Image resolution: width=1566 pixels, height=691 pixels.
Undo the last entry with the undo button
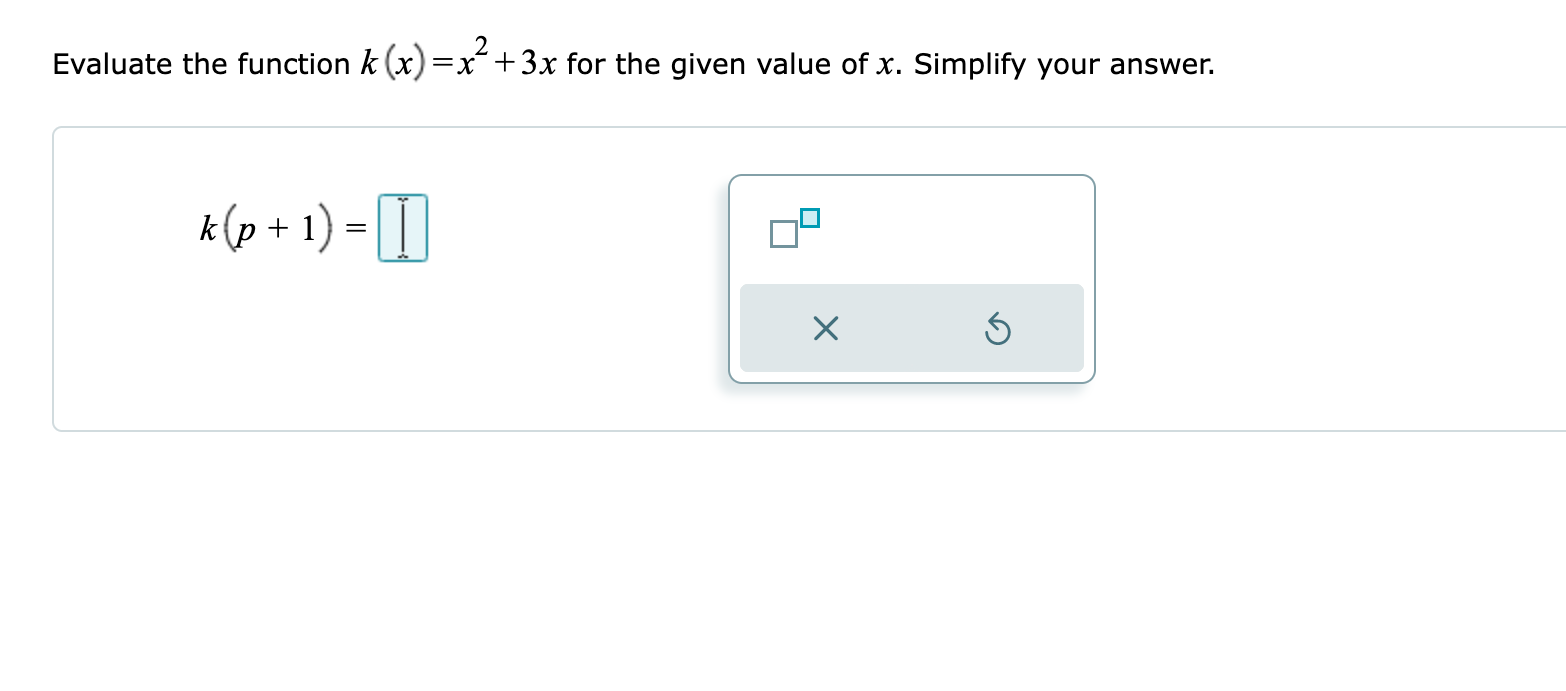pos(996,329)
